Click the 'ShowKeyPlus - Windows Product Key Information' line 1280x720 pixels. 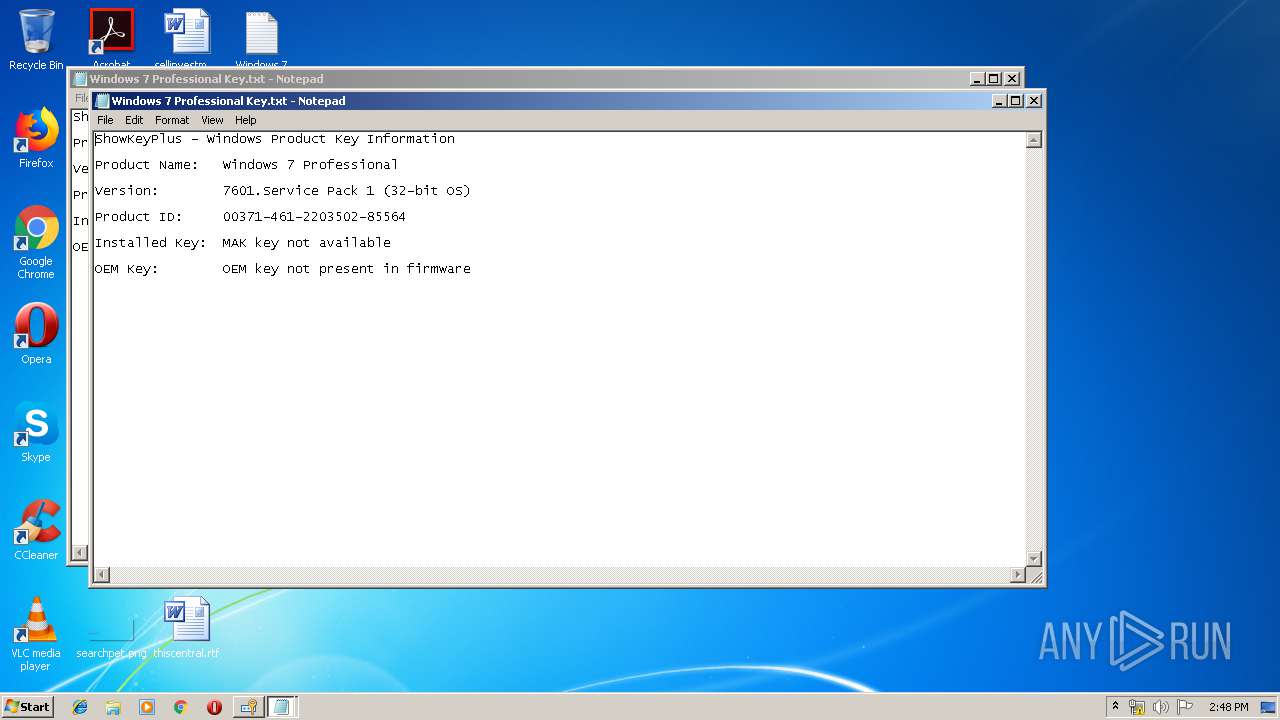pyautogui.click(x=275, y=139)
